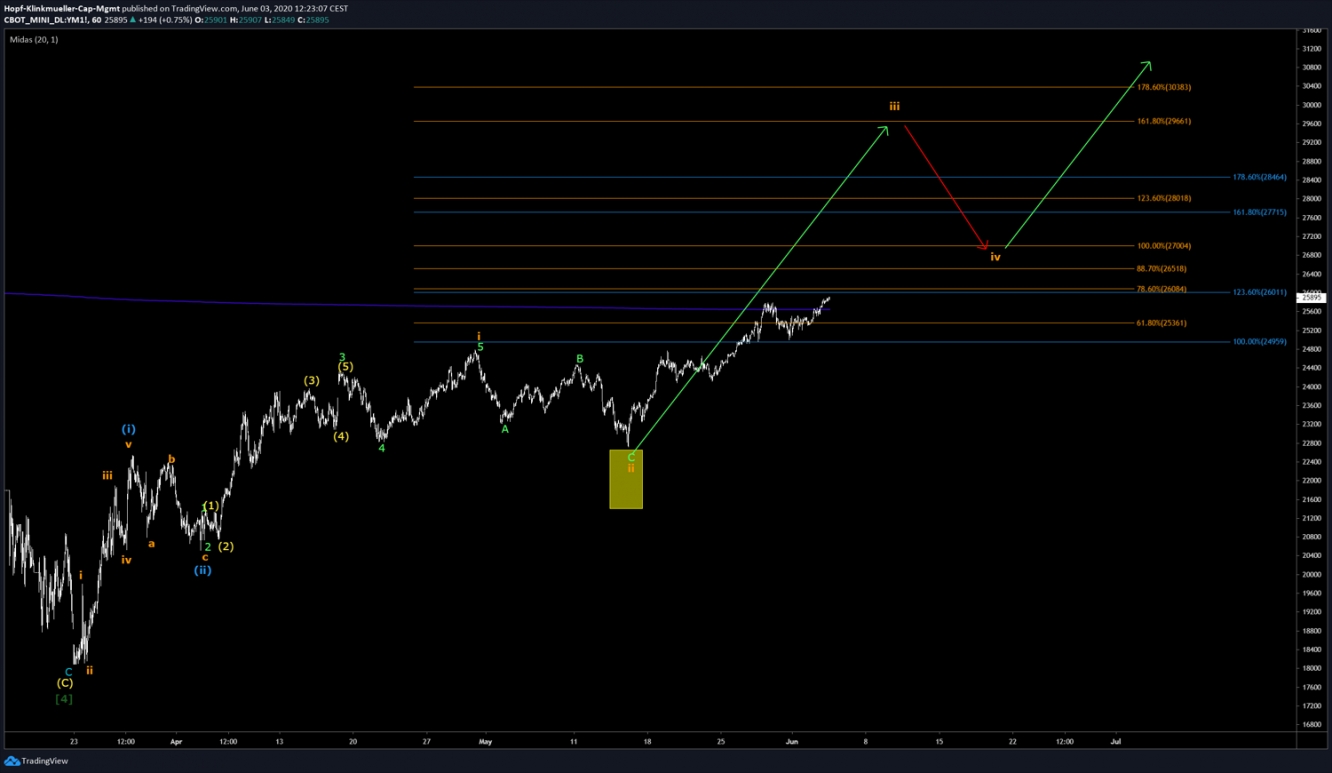This screenshot has height=773, width=1332.
Task: Click the green [4] wave label
Action: [64, 699]
